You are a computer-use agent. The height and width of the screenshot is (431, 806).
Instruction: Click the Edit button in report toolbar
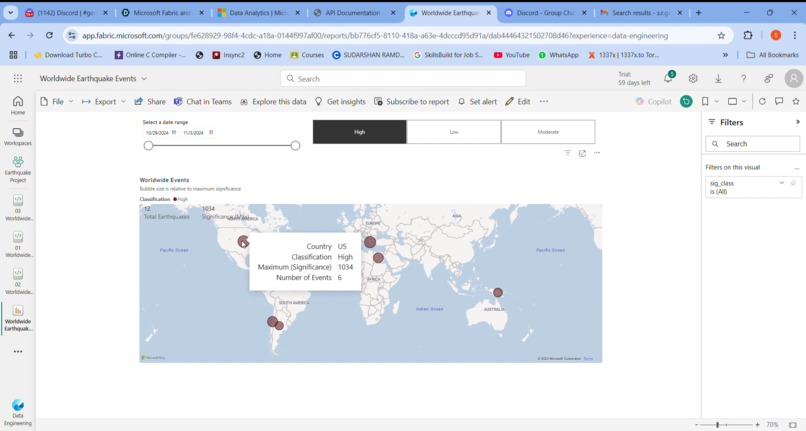[x=518, y=101]
